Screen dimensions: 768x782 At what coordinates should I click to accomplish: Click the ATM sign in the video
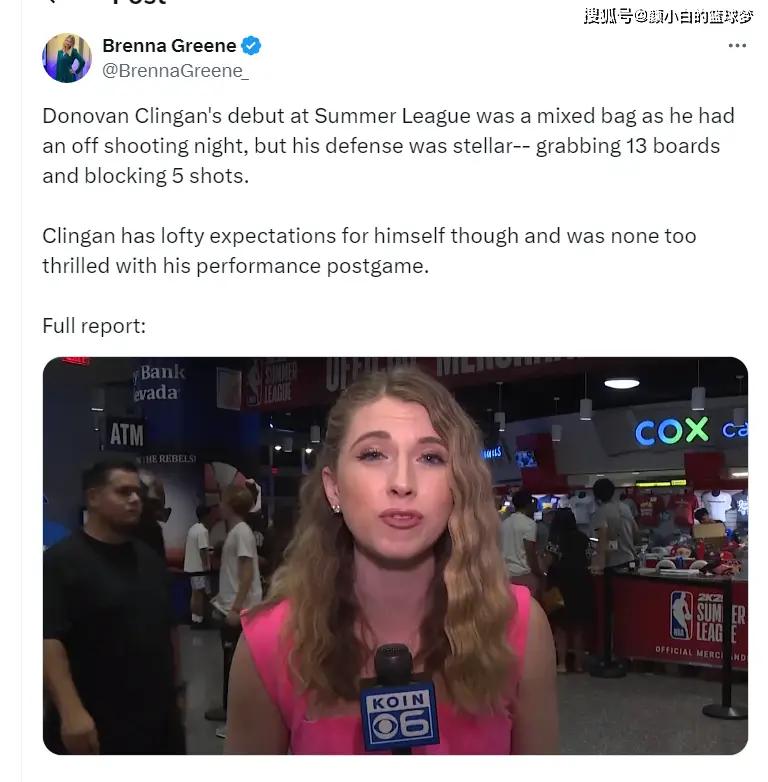pos(127,434)
